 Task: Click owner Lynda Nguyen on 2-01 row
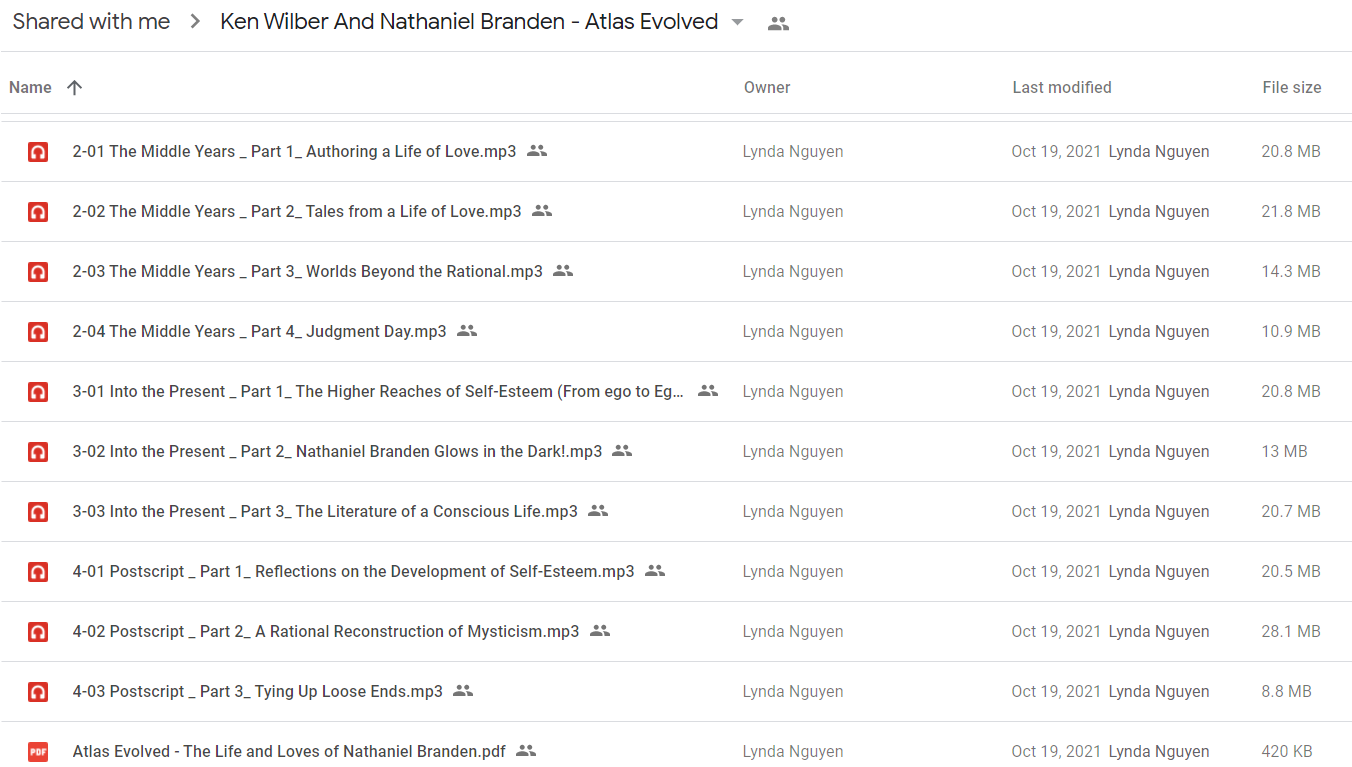click(793, 152)
